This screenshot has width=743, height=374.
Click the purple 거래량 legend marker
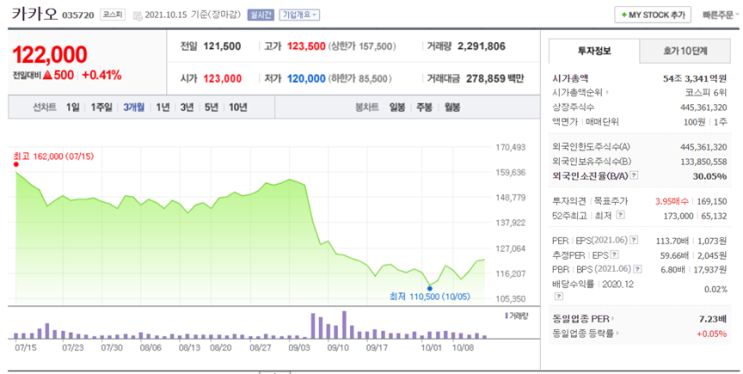pos(507,316)
